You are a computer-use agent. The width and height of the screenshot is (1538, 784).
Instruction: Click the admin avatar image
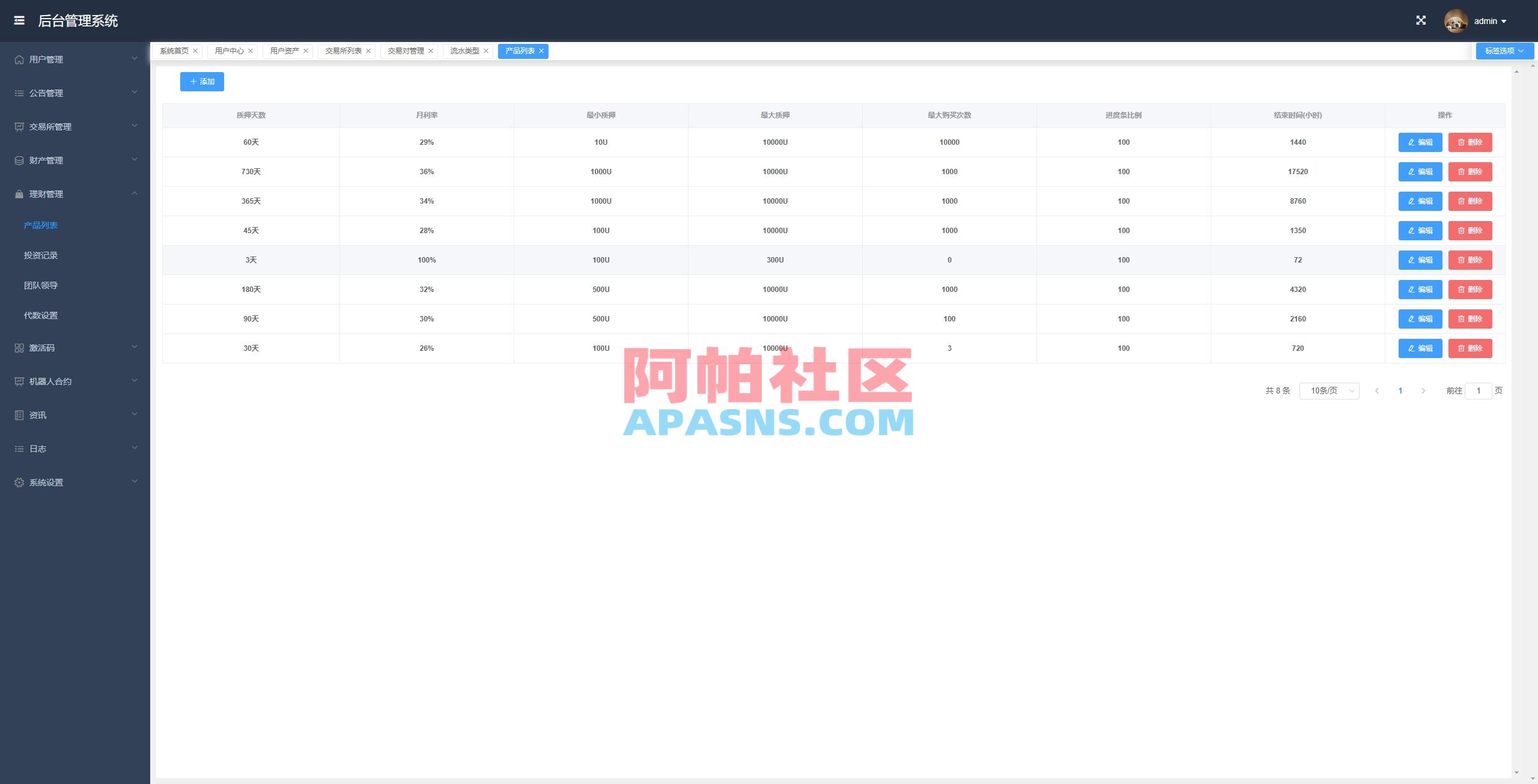pos(1454,20)
